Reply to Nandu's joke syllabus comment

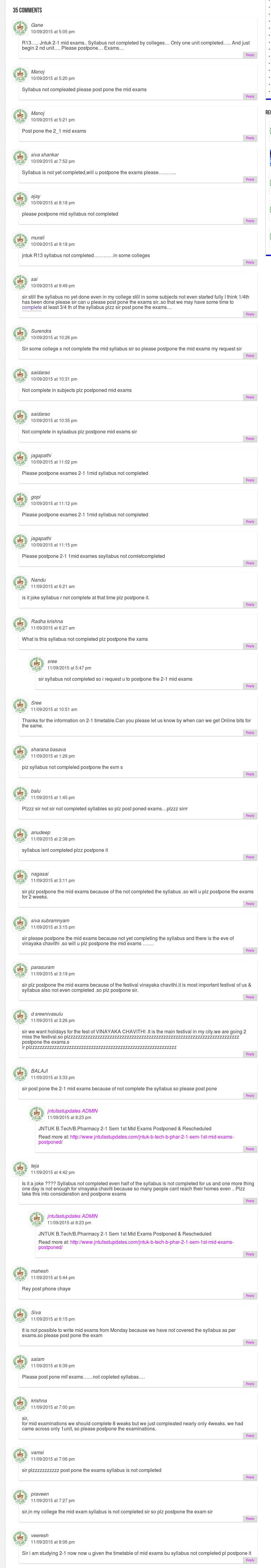point(250,605)
